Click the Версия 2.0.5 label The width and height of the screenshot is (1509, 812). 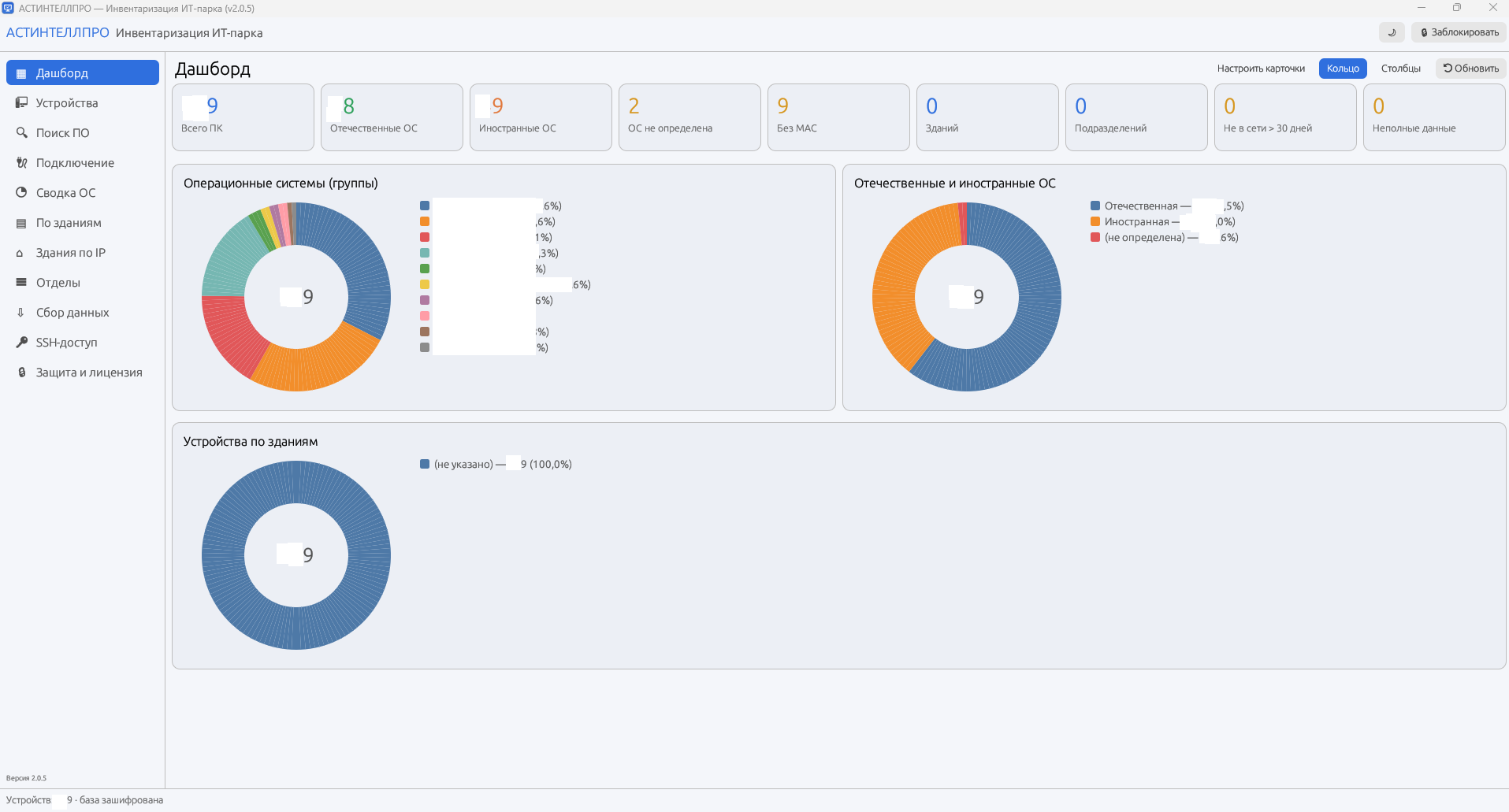click(26, 778)
